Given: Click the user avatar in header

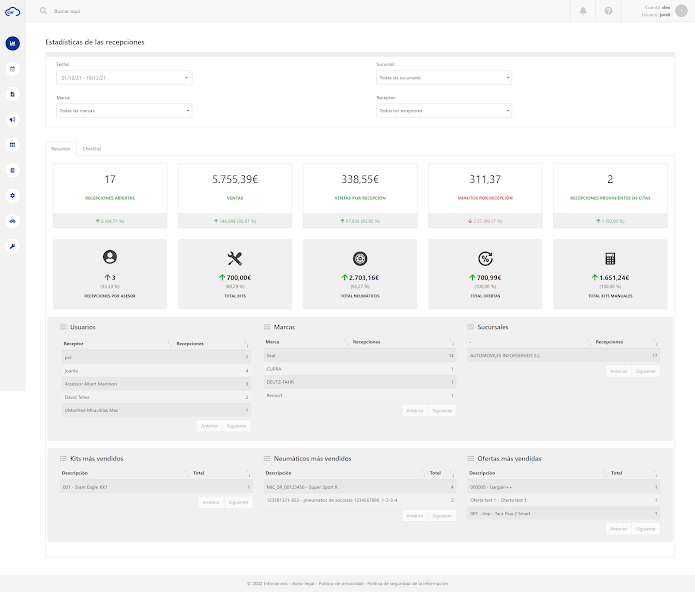Looking at the screenshot, I should click(x=681, y=11).
